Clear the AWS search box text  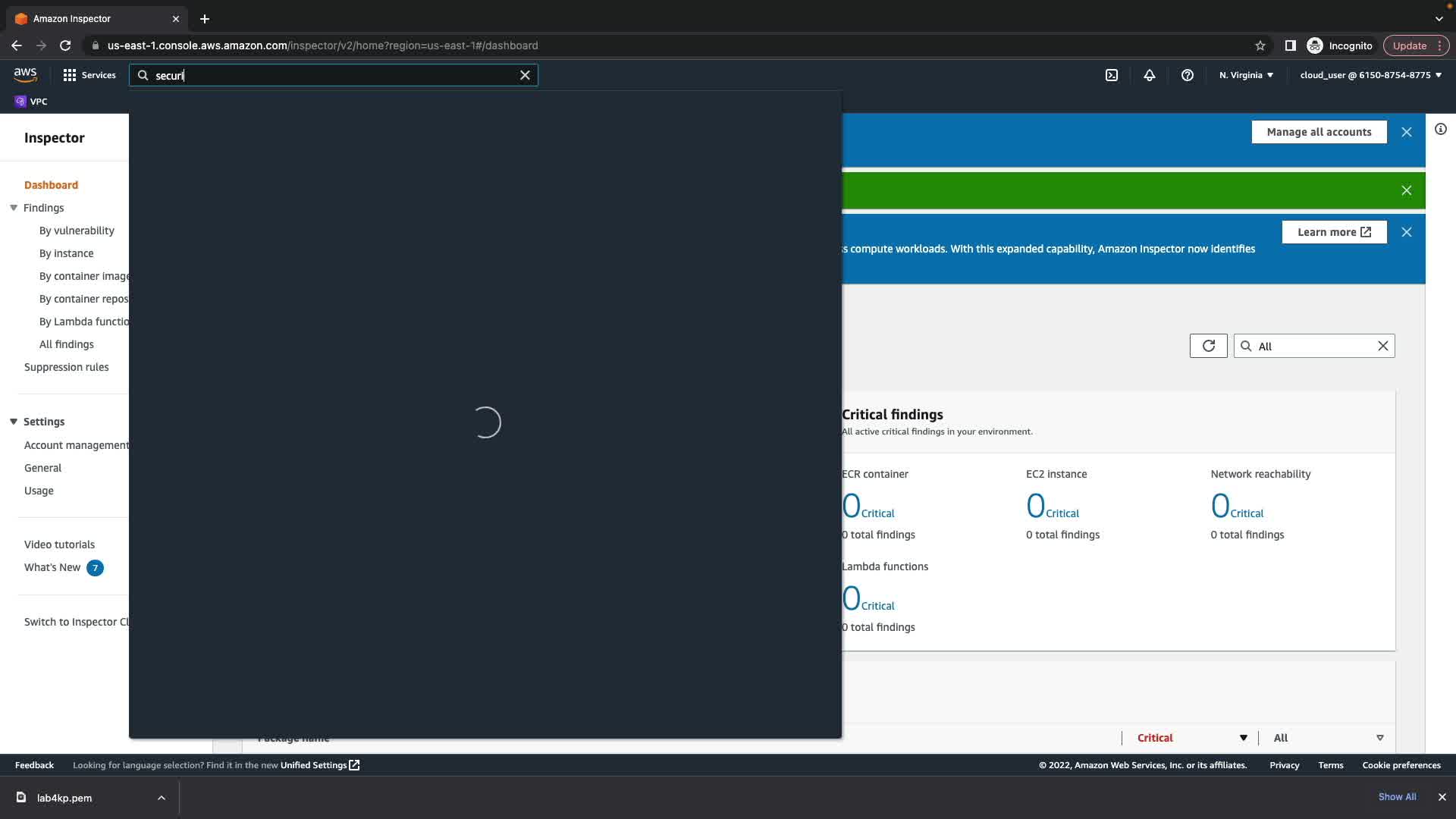[x=525, y=75]
